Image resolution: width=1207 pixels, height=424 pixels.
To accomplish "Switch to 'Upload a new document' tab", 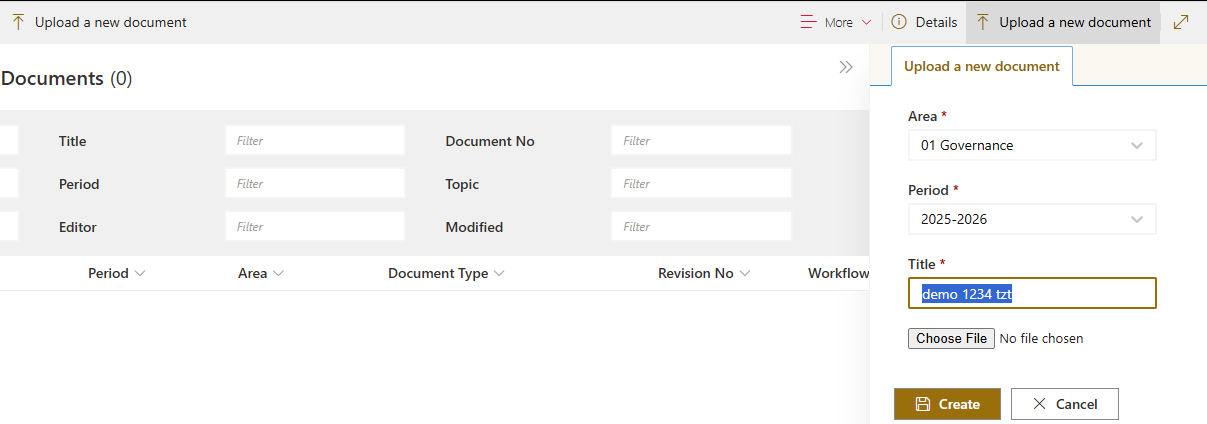I will pyautogui.click(x=981, y=66).
